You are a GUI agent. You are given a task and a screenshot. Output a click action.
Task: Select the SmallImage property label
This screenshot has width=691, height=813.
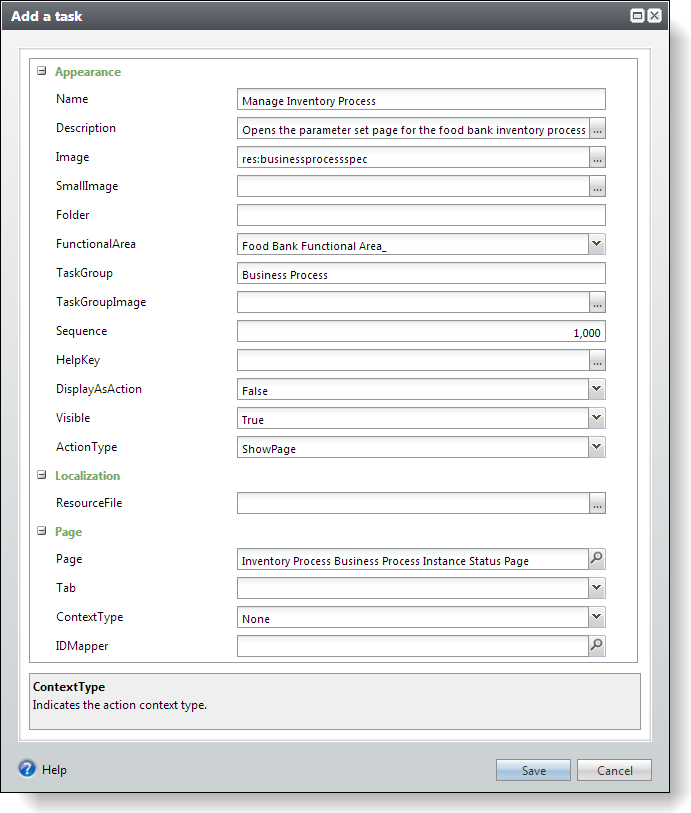87,186
